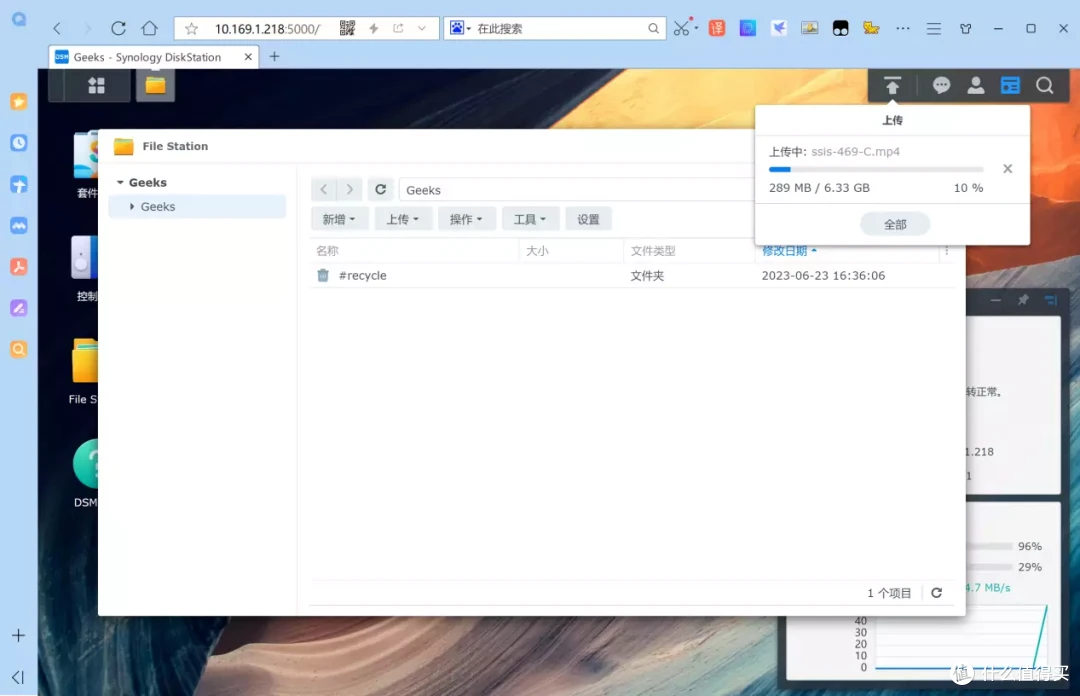Viewport: 1080px width, 696px height.
Task: Pin the widget panel with pin icon
Action: coord(1023,300)
